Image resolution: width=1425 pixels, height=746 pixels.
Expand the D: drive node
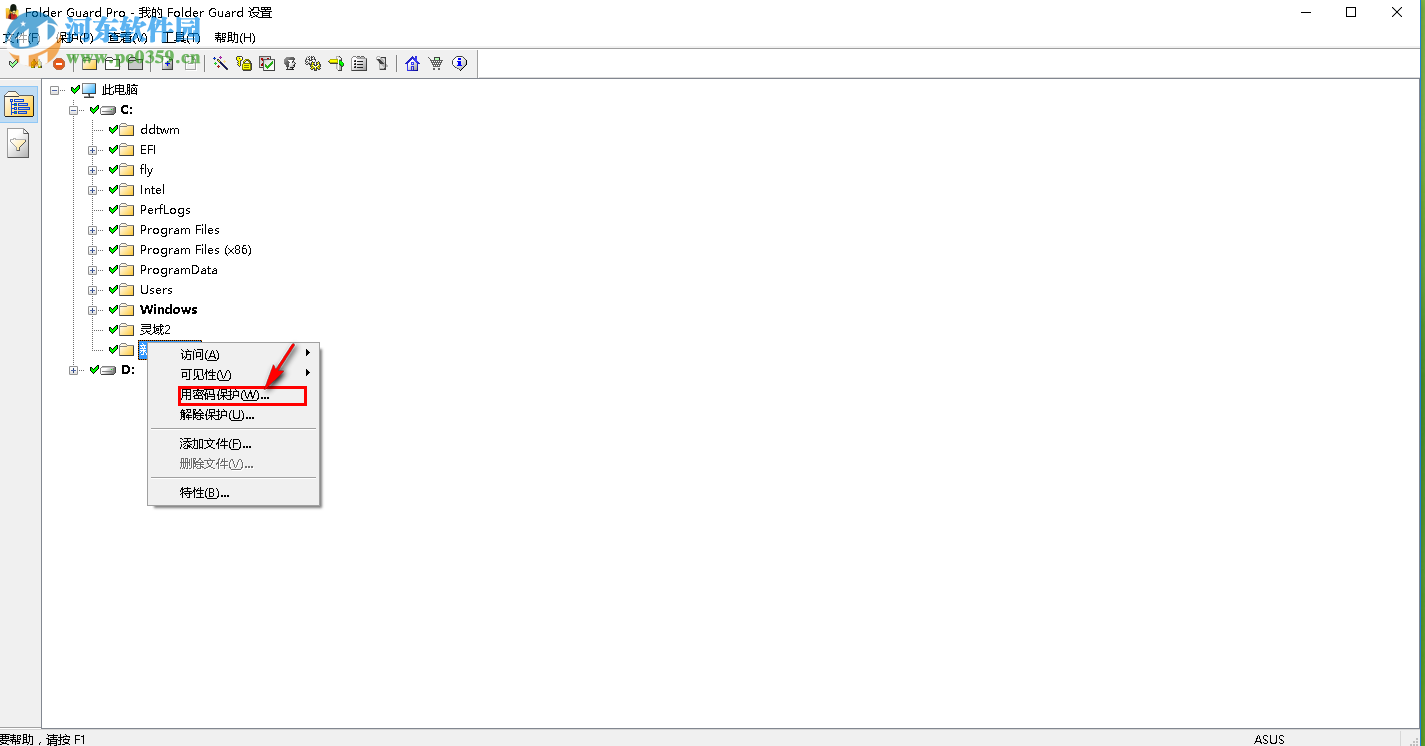73,370
